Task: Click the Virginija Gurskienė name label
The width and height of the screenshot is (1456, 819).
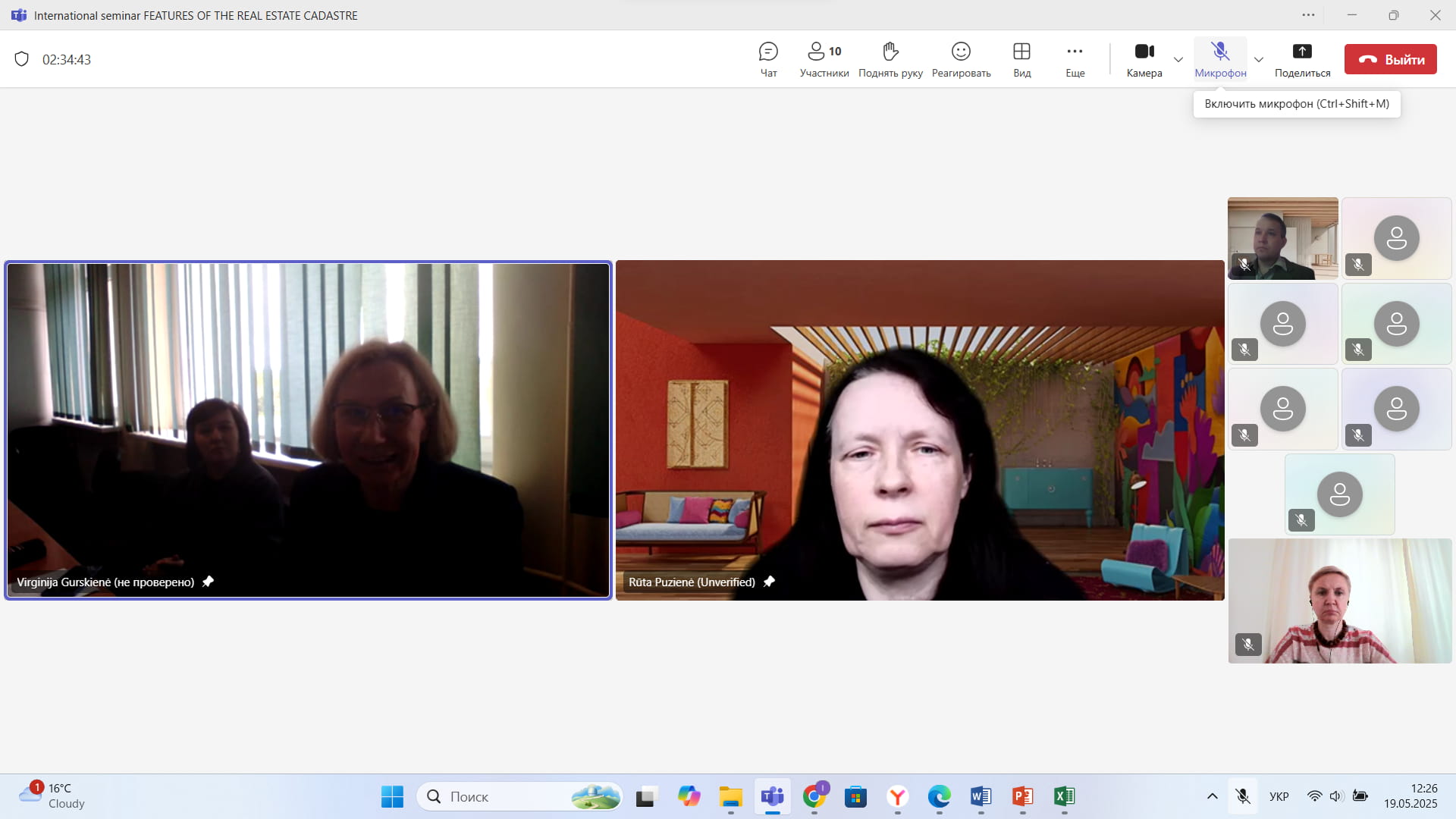Action: tap(105, 582)
